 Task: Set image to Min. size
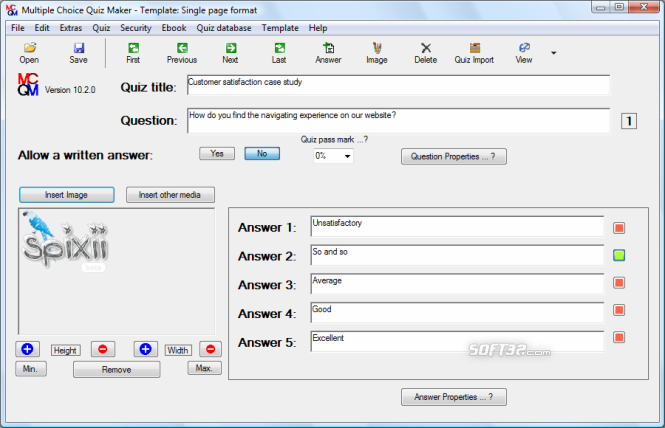[31, 369]
